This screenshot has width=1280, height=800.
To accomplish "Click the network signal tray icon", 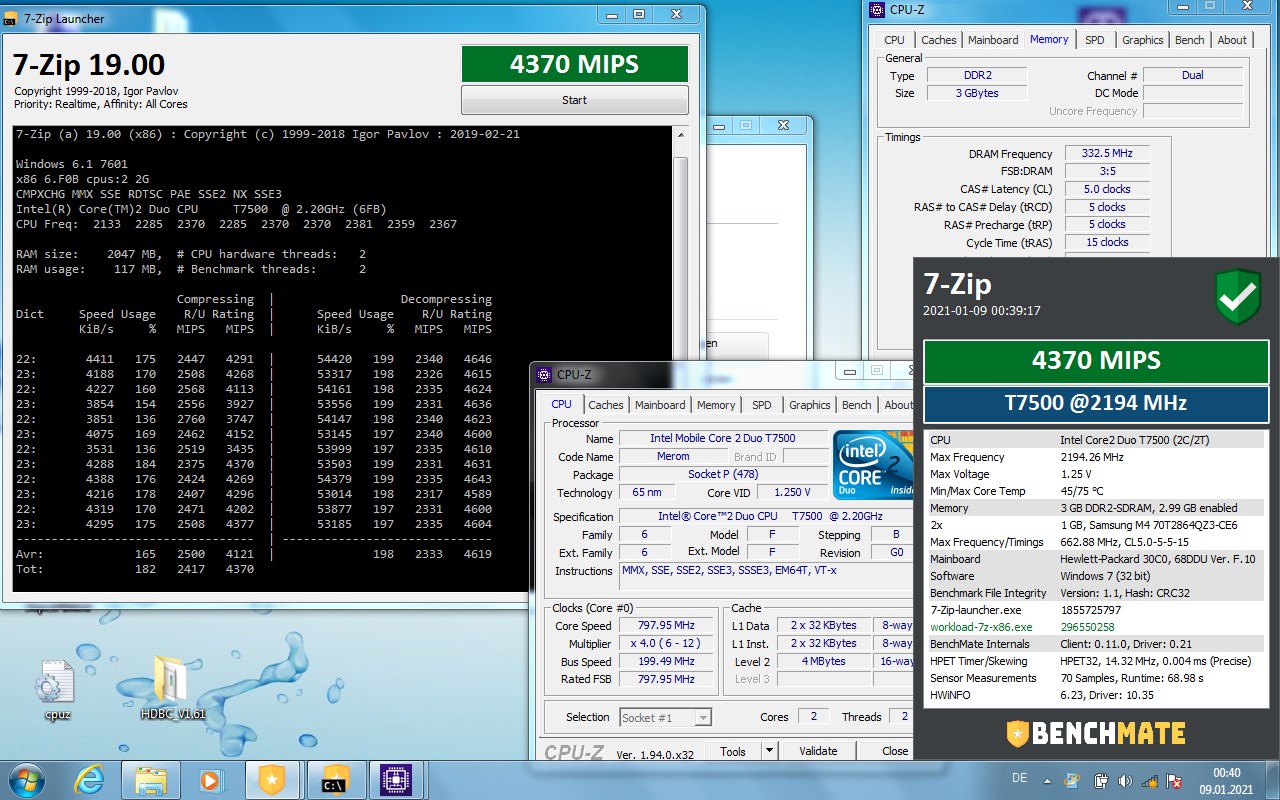I will pos(1151,780).
